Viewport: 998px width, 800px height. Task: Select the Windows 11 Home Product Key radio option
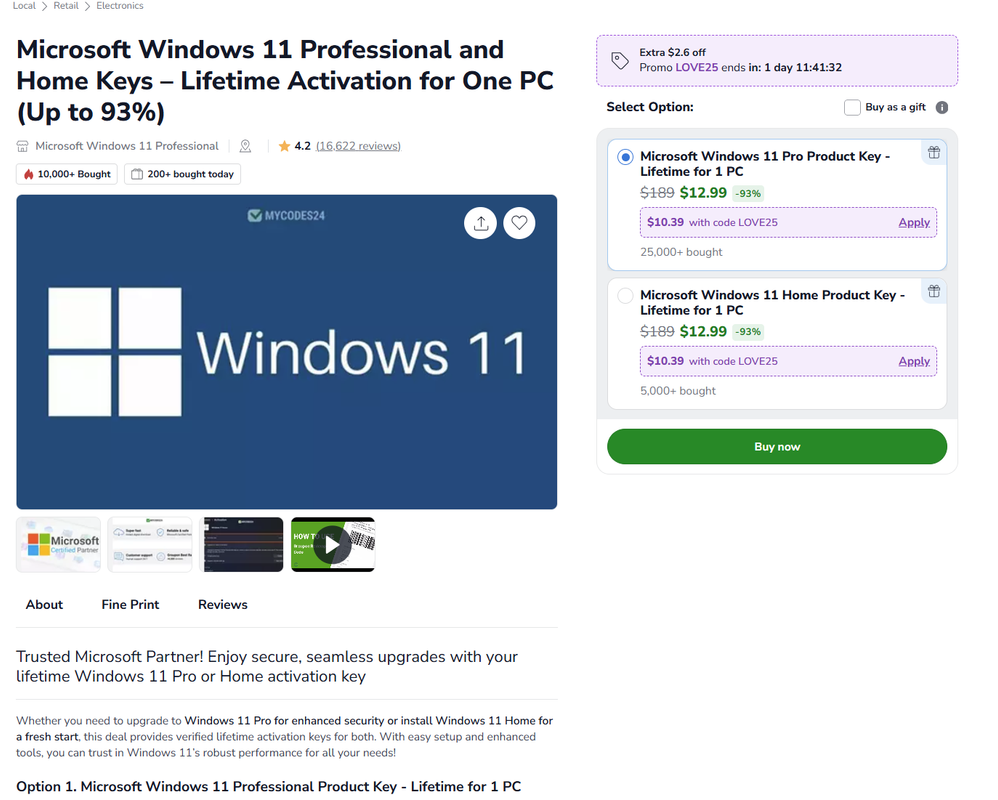625,295
